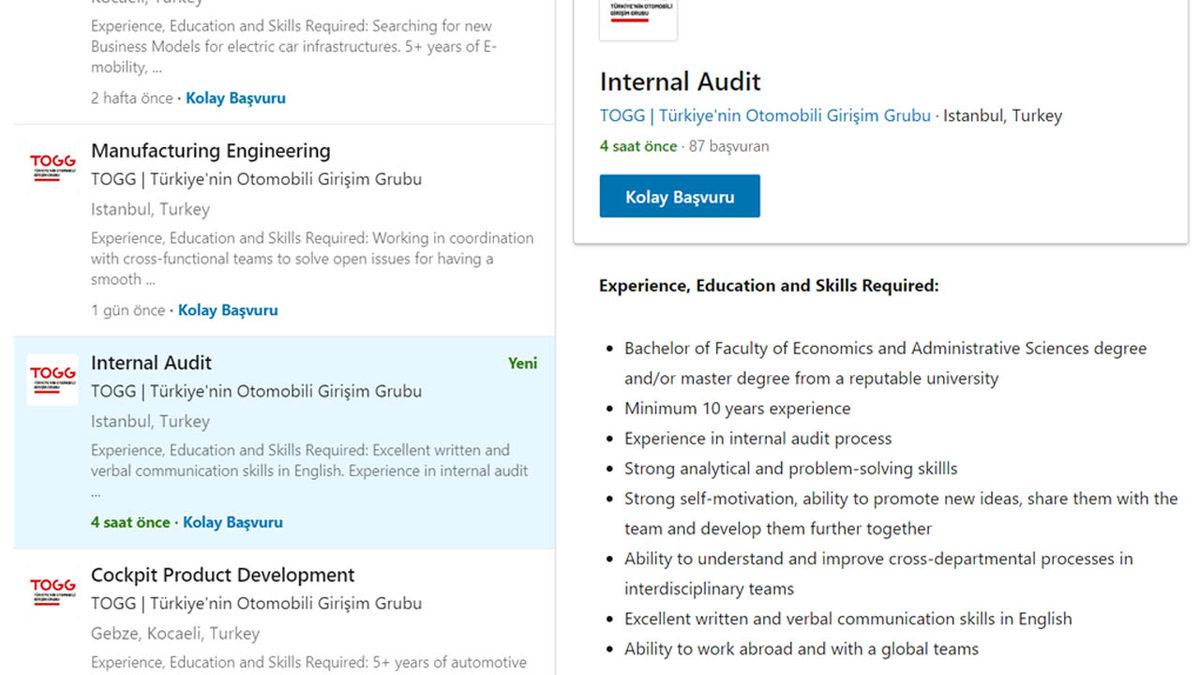Screen dimensions: 1200x675
Task: Open the Cockpit Product Development job posting
Action: (x=222, y=575)
